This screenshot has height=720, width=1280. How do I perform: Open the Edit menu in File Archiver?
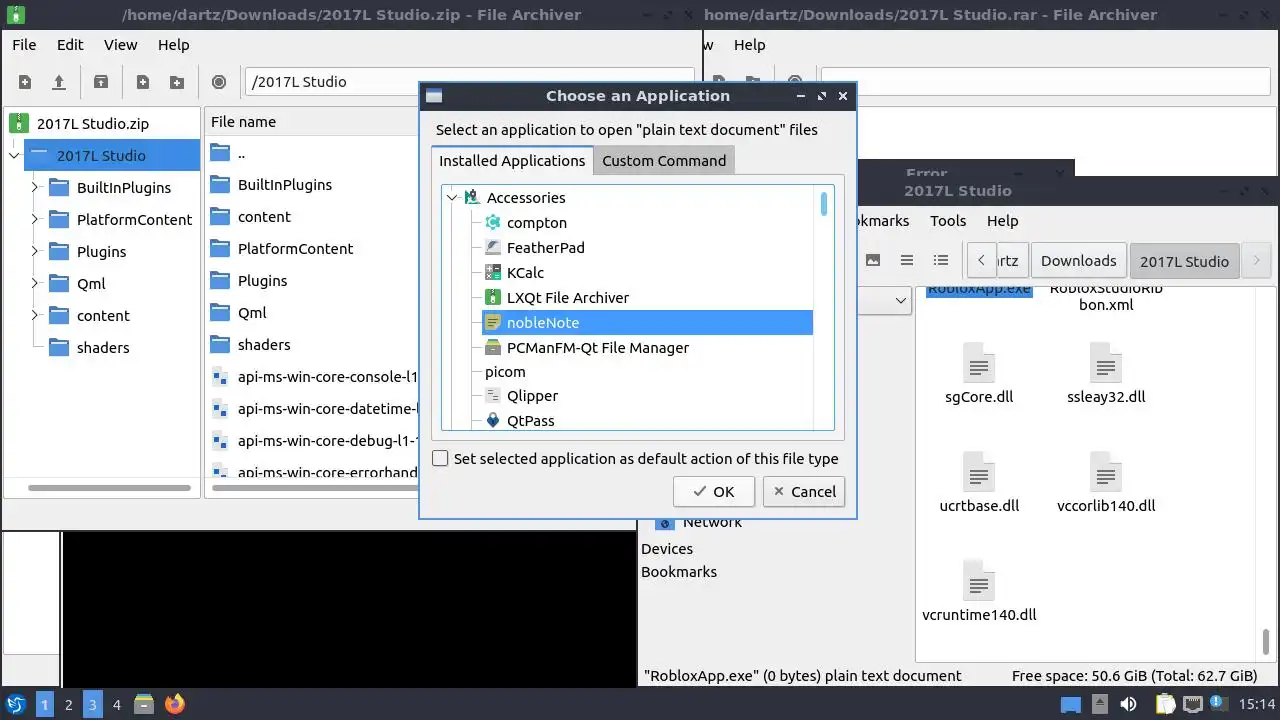70,45
